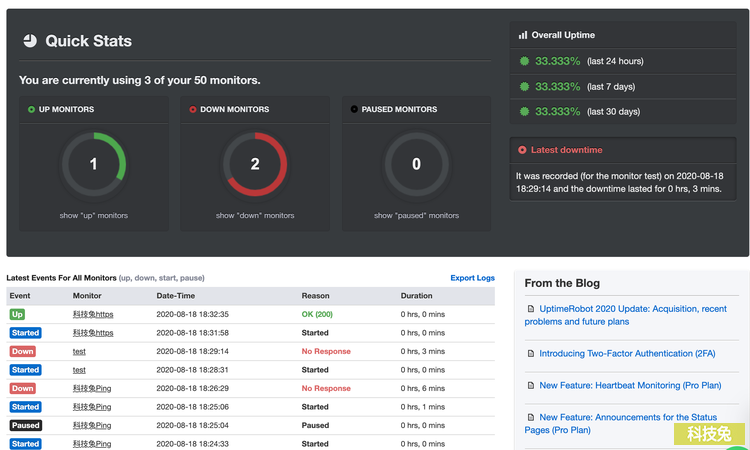The image size is (750, 450).
Task: Open 科技兔Ping monitor in the Paused row
Action: (x=92, y=426)
